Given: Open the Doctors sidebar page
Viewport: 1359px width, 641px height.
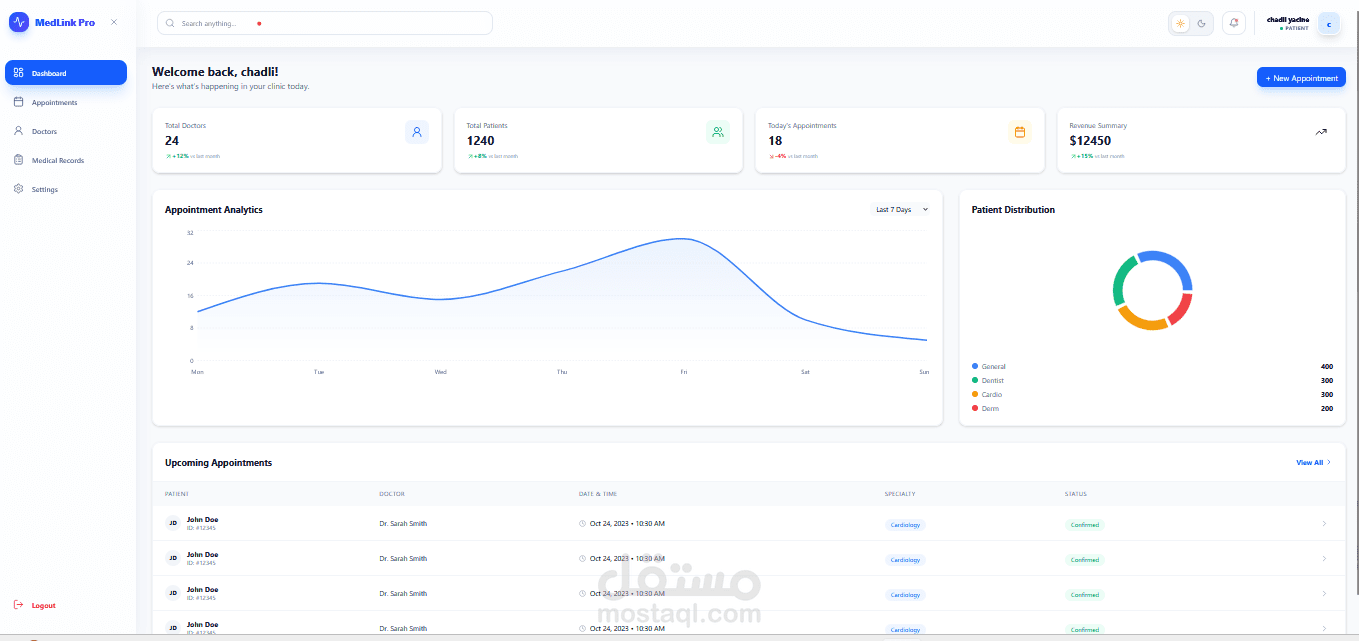Looking at the screenshot, I should (x=66, y=131).
